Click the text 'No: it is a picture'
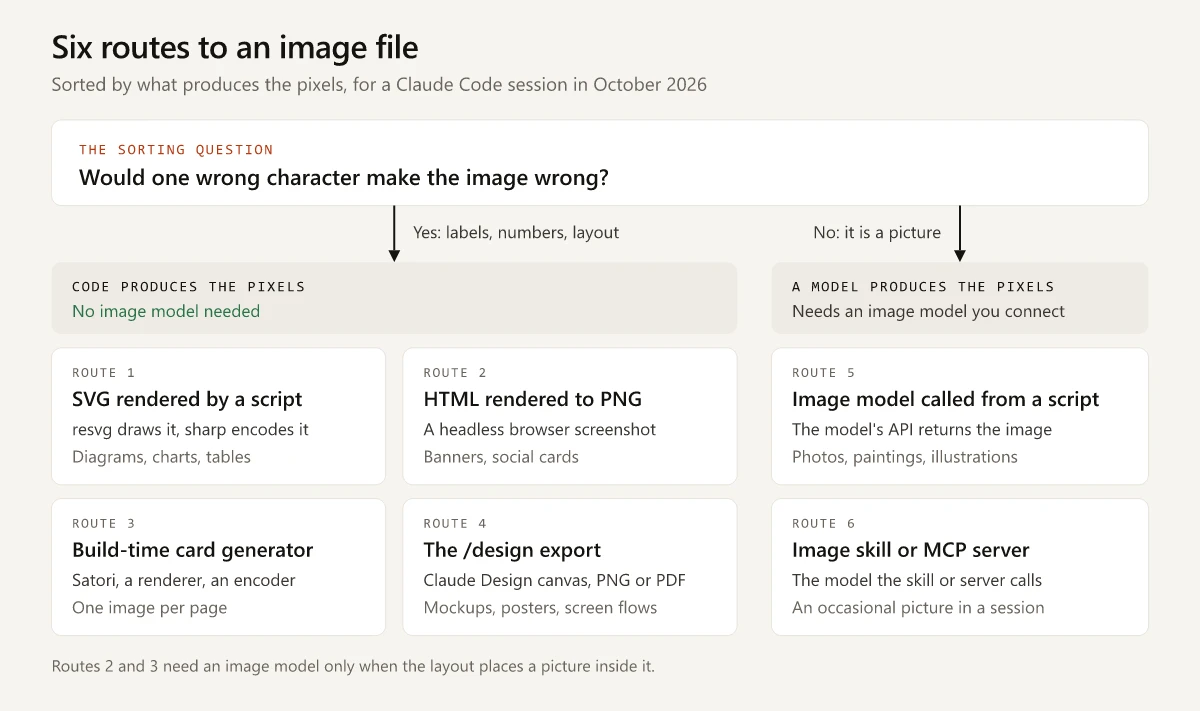The height and width of the screenshot is (711, 1200). (877, 232)
